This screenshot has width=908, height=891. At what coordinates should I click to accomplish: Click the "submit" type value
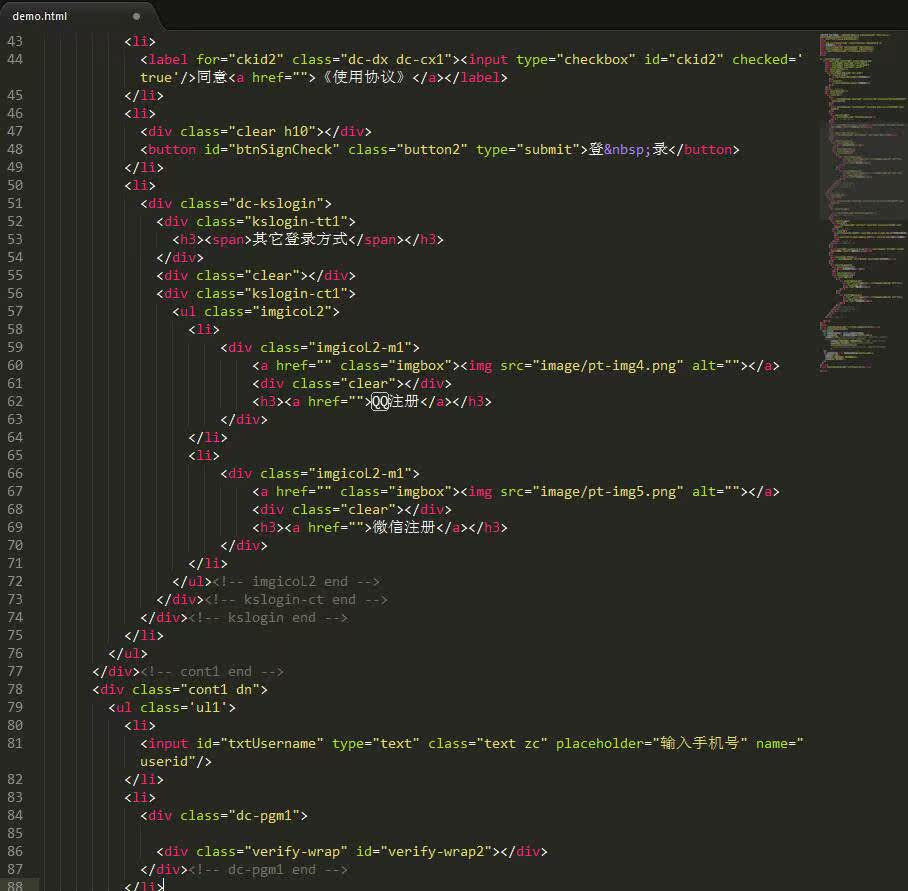tap(548, 149)
